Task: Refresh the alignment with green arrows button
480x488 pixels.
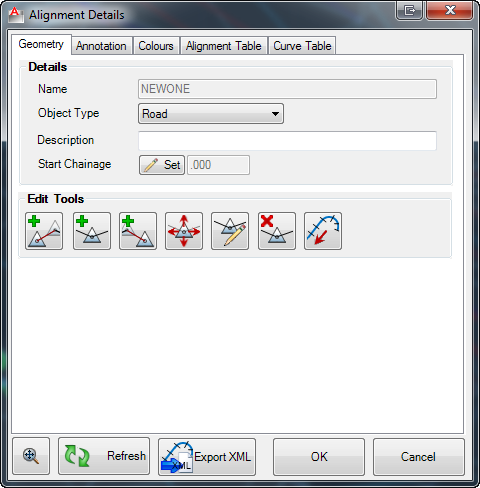Action: coord(104,456)
